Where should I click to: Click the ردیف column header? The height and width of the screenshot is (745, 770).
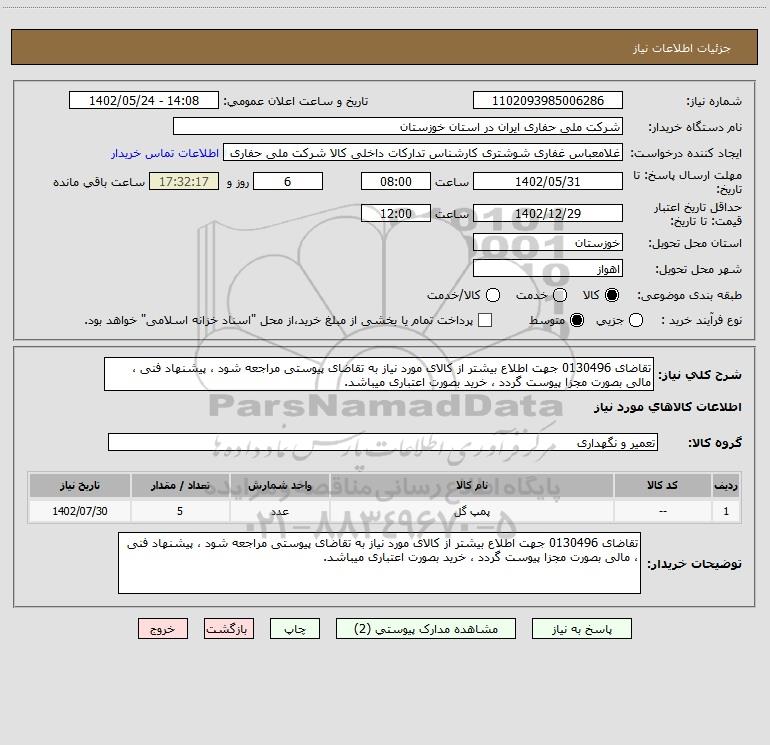pyautogui.click(x=726, y=486)
